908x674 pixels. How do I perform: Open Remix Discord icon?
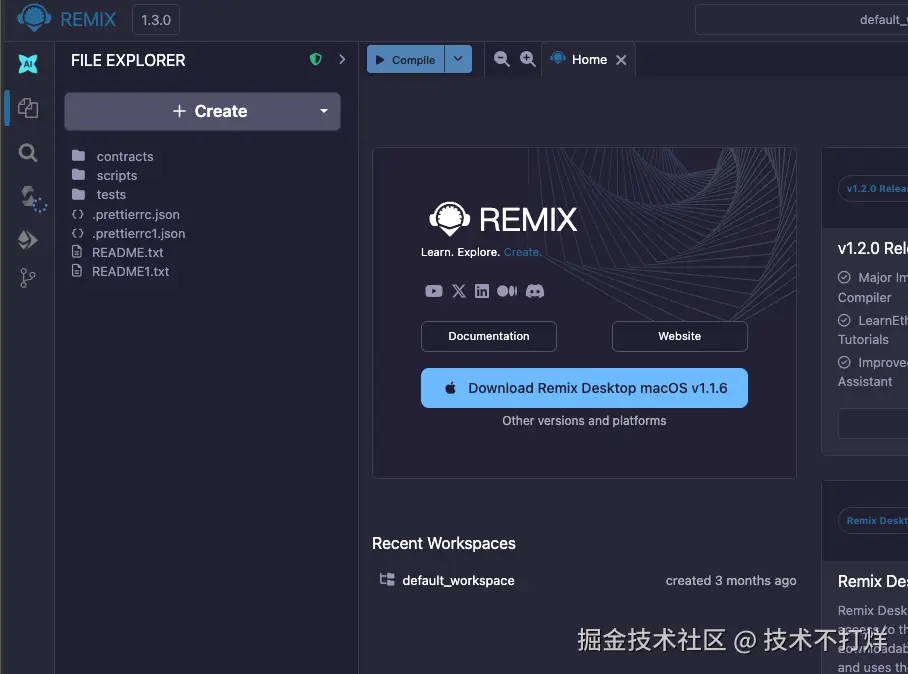[535, 291]
